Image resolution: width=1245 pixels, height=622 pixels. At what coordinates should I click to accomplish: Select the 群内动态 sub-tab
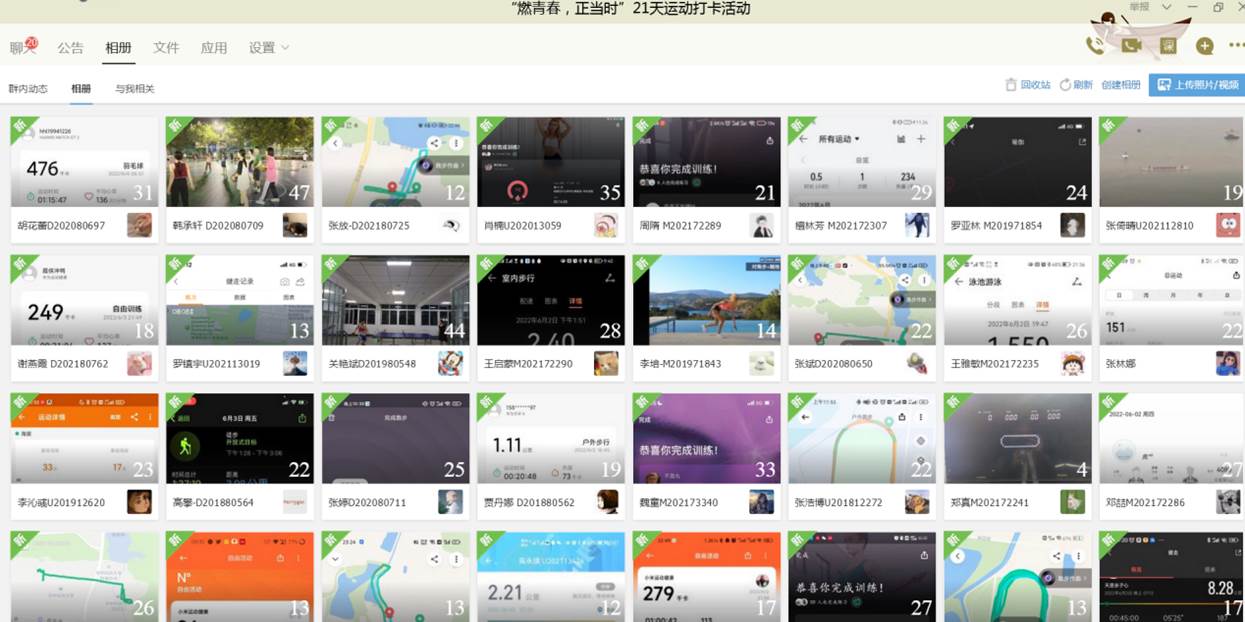(x=28, y=89)
